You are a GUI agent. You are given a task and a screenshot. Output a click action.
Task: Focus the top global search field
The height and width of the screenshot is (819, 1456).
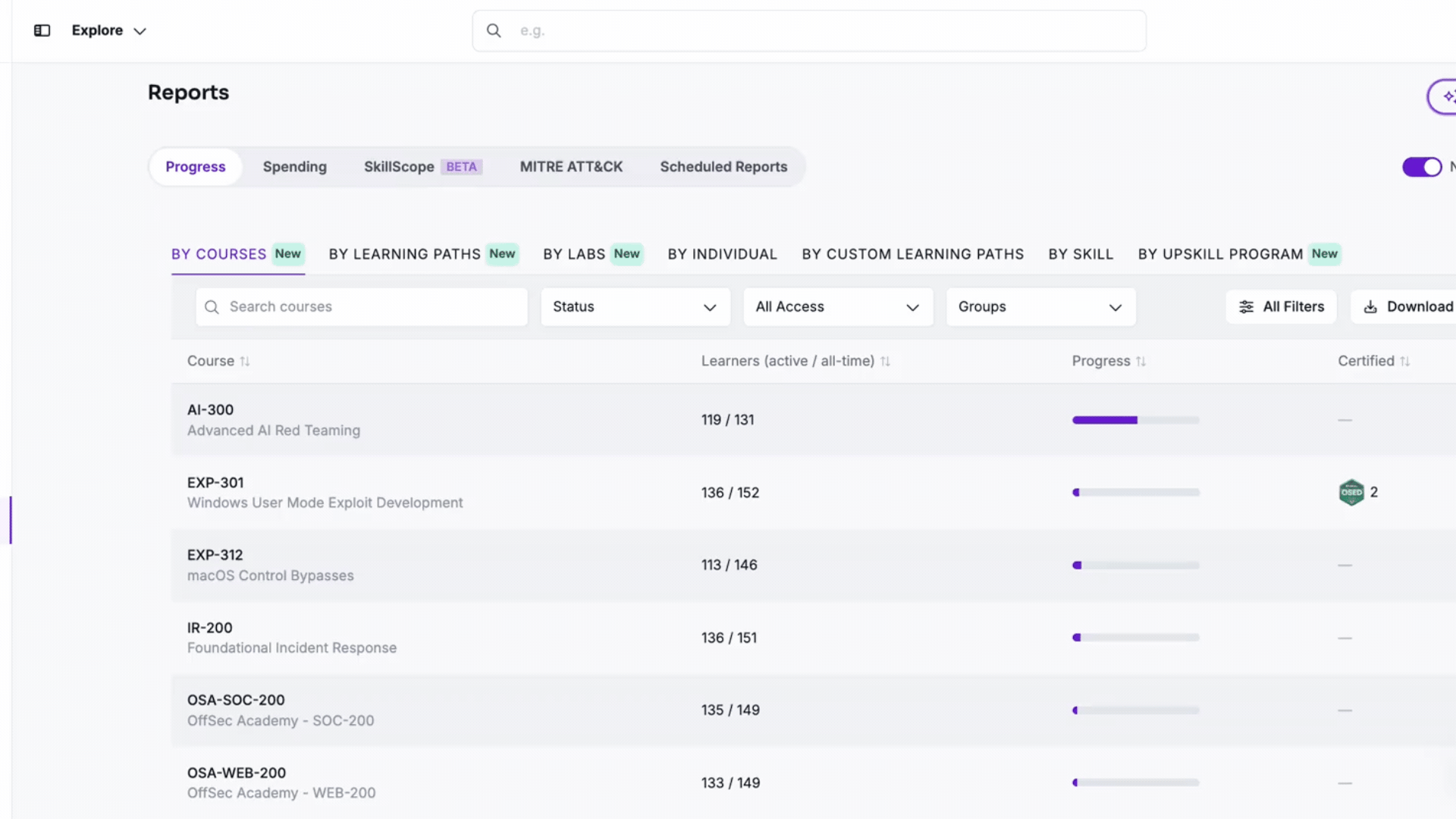[809, 31]
